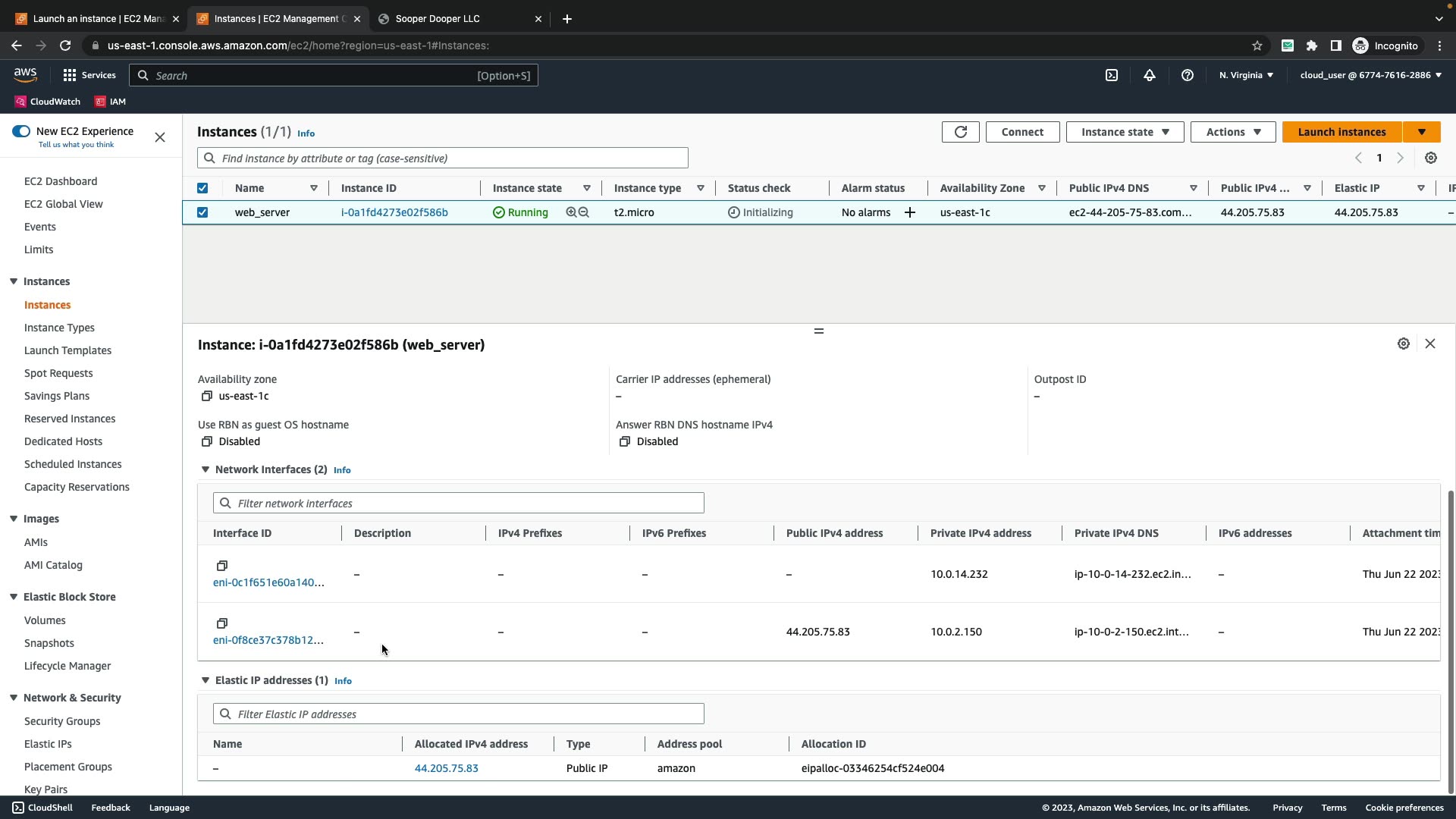Click the zoom-in icon beside Running state
Screen dimensions: 1456x819
571,212
